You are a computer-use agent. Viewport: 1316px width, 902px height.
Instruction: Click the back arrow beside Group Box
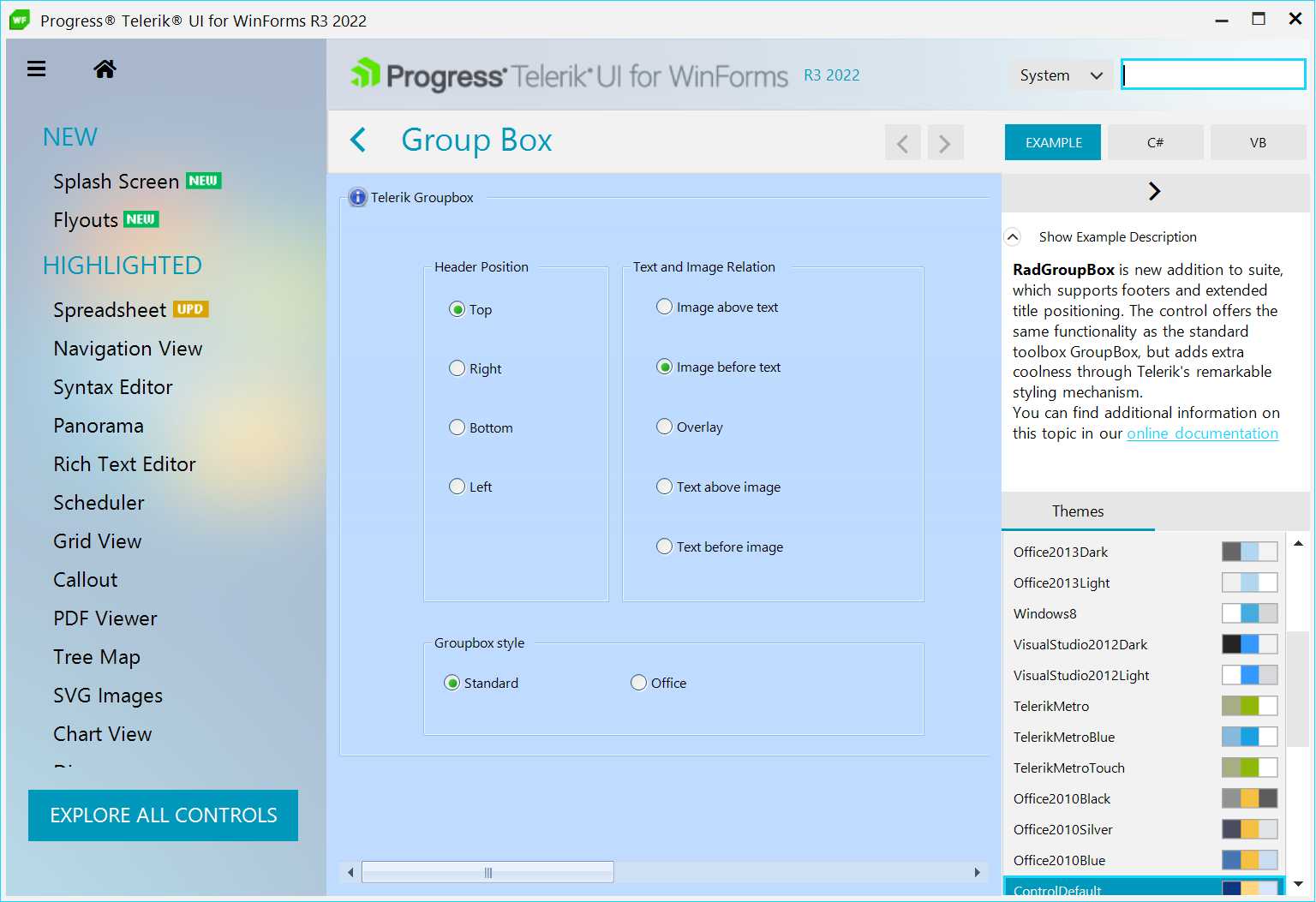358,140
